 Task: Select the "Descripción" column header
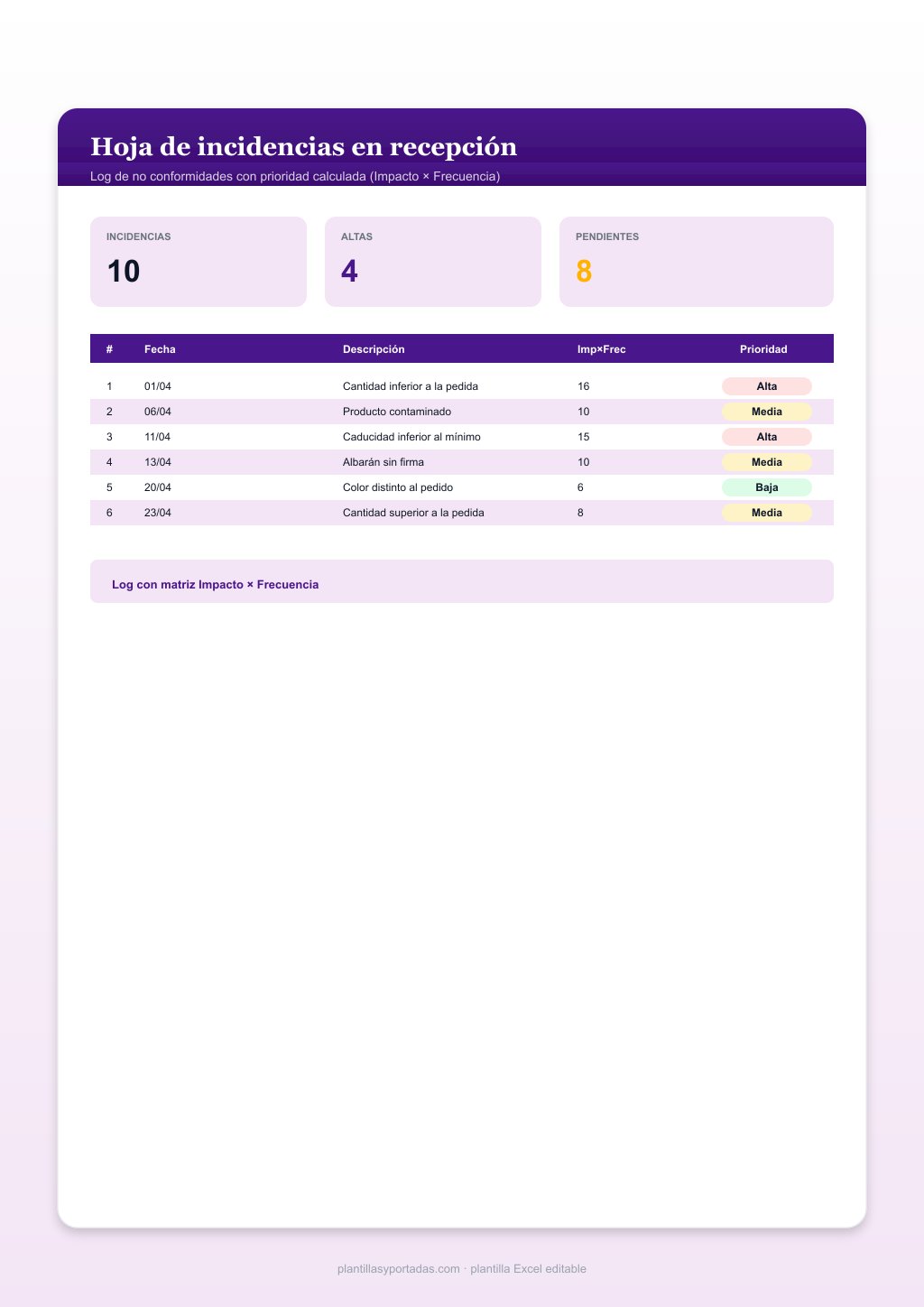(x=374, y=349)
